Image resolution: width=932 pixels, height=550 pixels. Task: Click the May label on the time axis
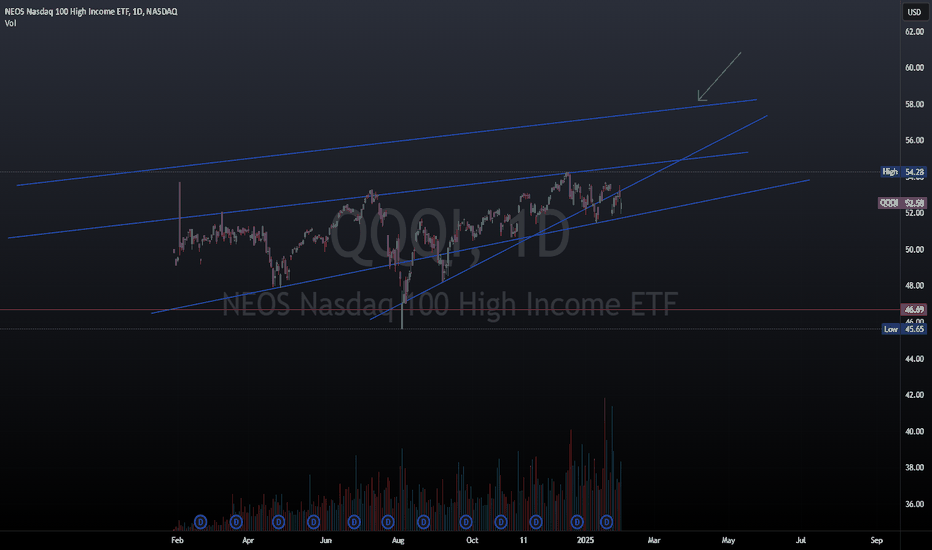tap(728, 540)
